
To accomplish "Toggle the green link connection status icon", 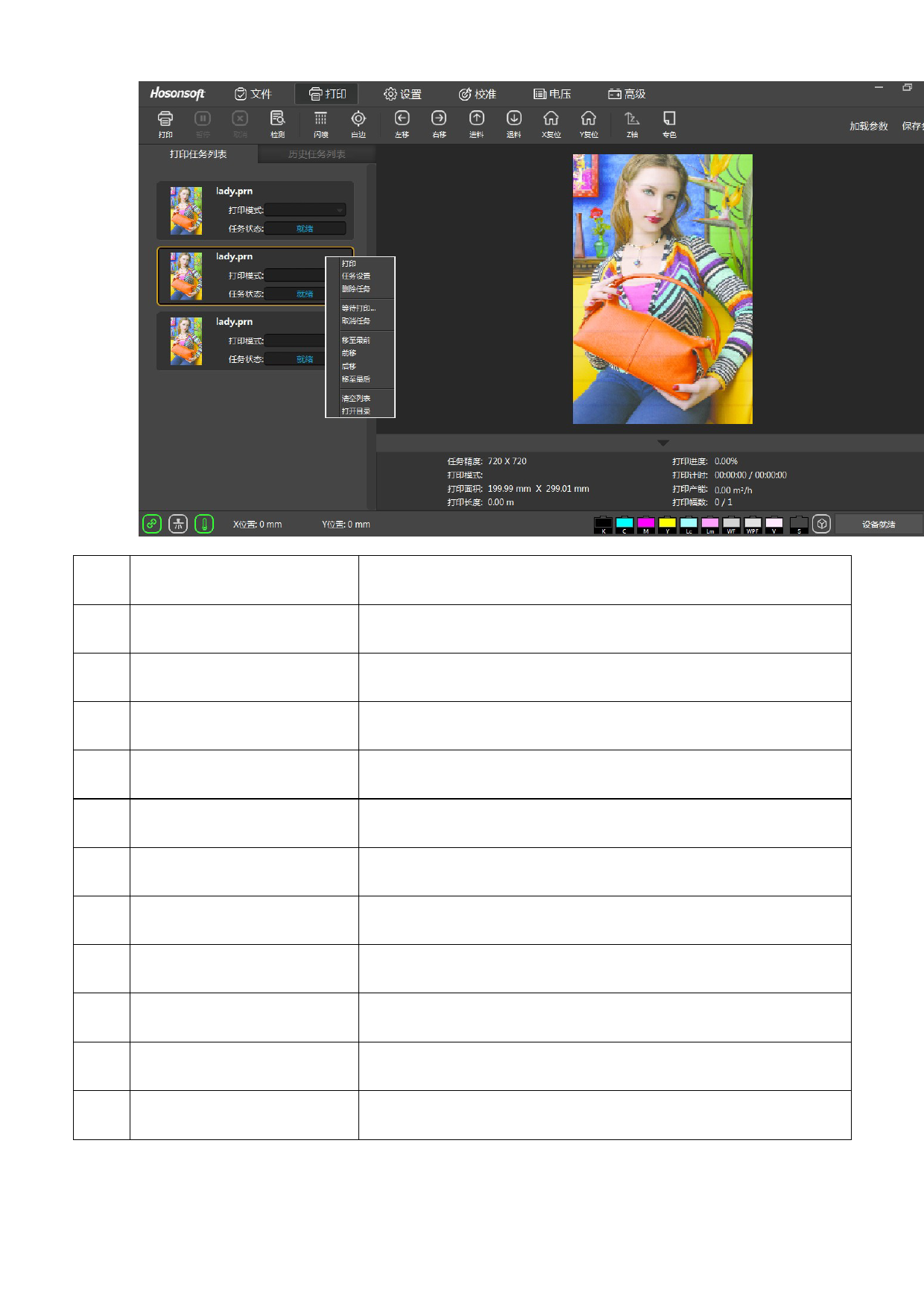I will pyautogui.click(x=152, y=524).
